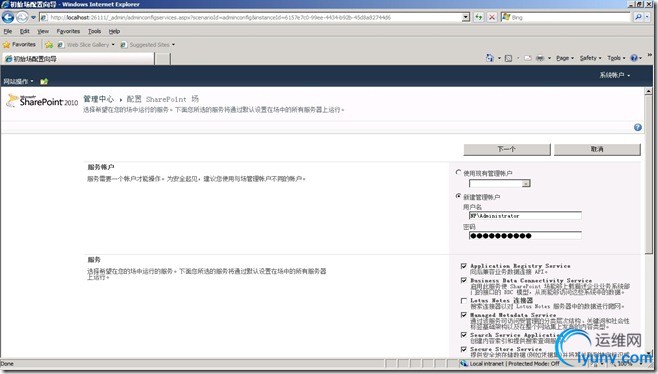This screenshot has height=374, width=658.
Task: Select the 初始场配置向导 browser tab
Action: (x=78, y=59)
